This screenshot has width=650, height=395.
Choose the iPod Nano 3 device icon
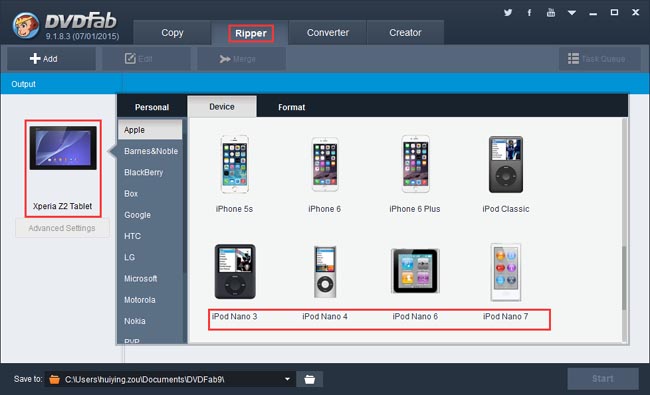pyautogui.click(x=235, y=271)
